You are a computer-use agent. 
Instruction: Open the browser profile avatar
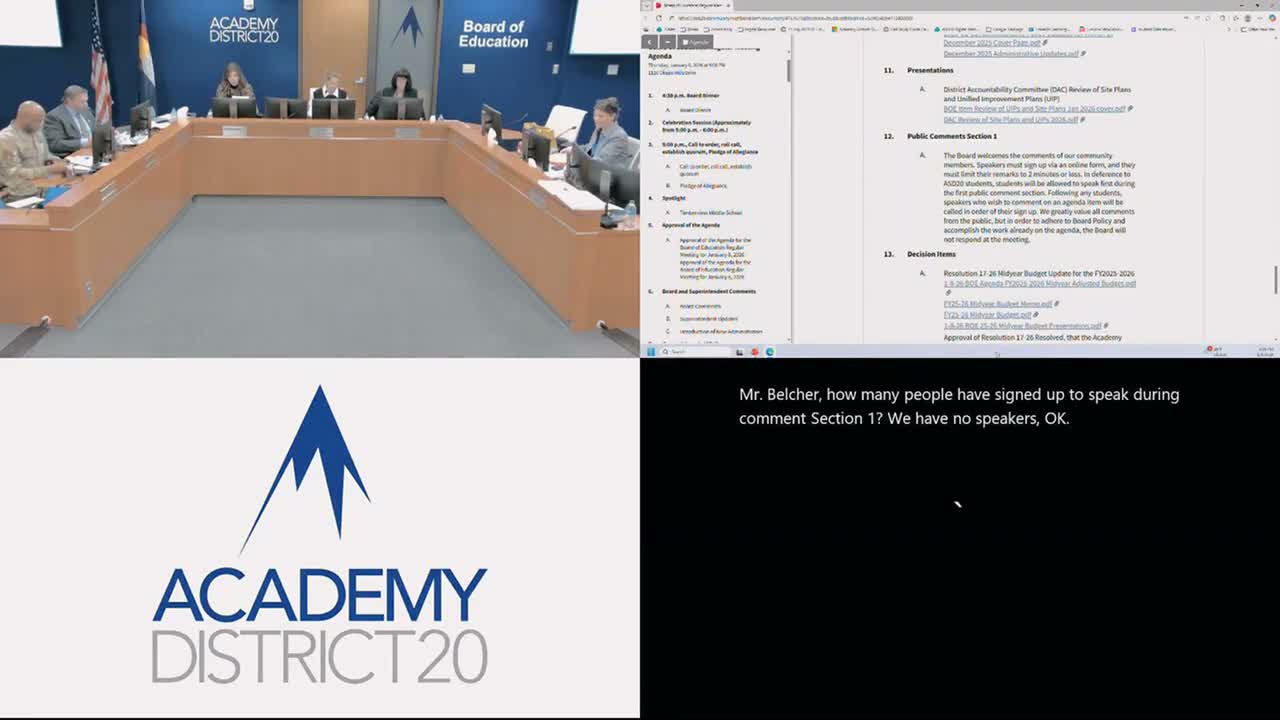[1248, 18]
